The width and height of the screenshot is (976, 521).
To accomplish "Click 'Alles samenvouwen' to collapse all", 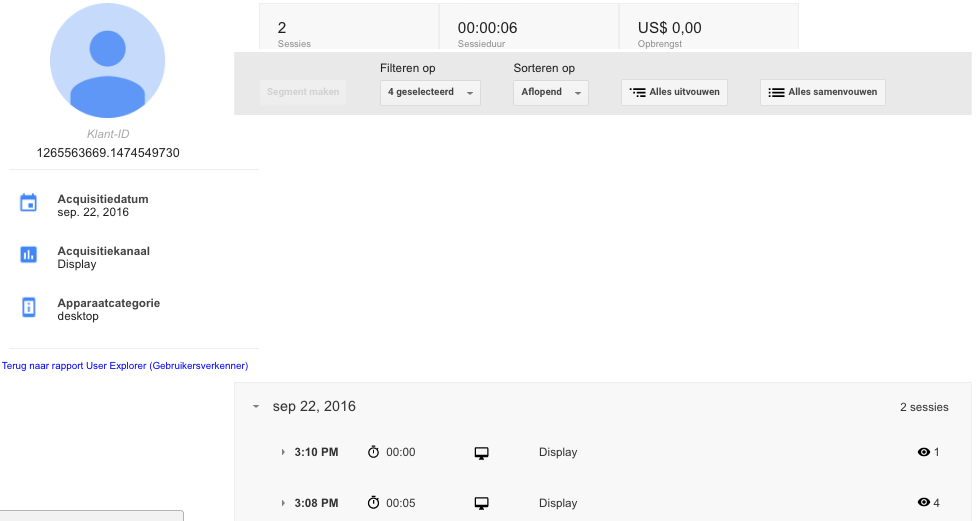I will tap(822, 92).
